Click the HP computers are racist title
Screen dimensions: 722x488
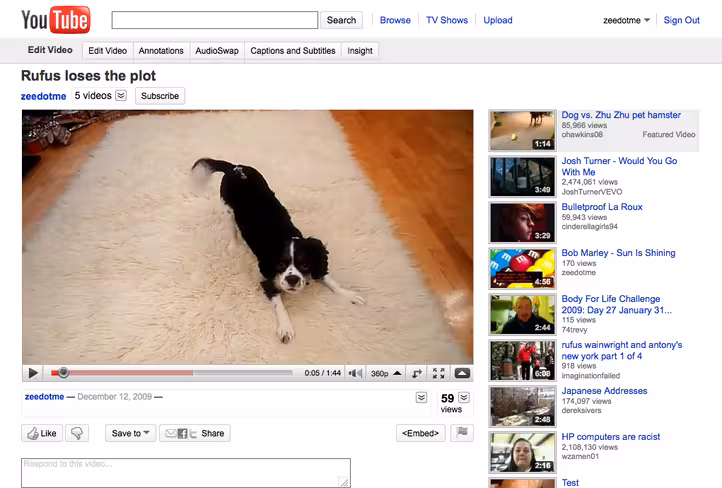(611, 437)
